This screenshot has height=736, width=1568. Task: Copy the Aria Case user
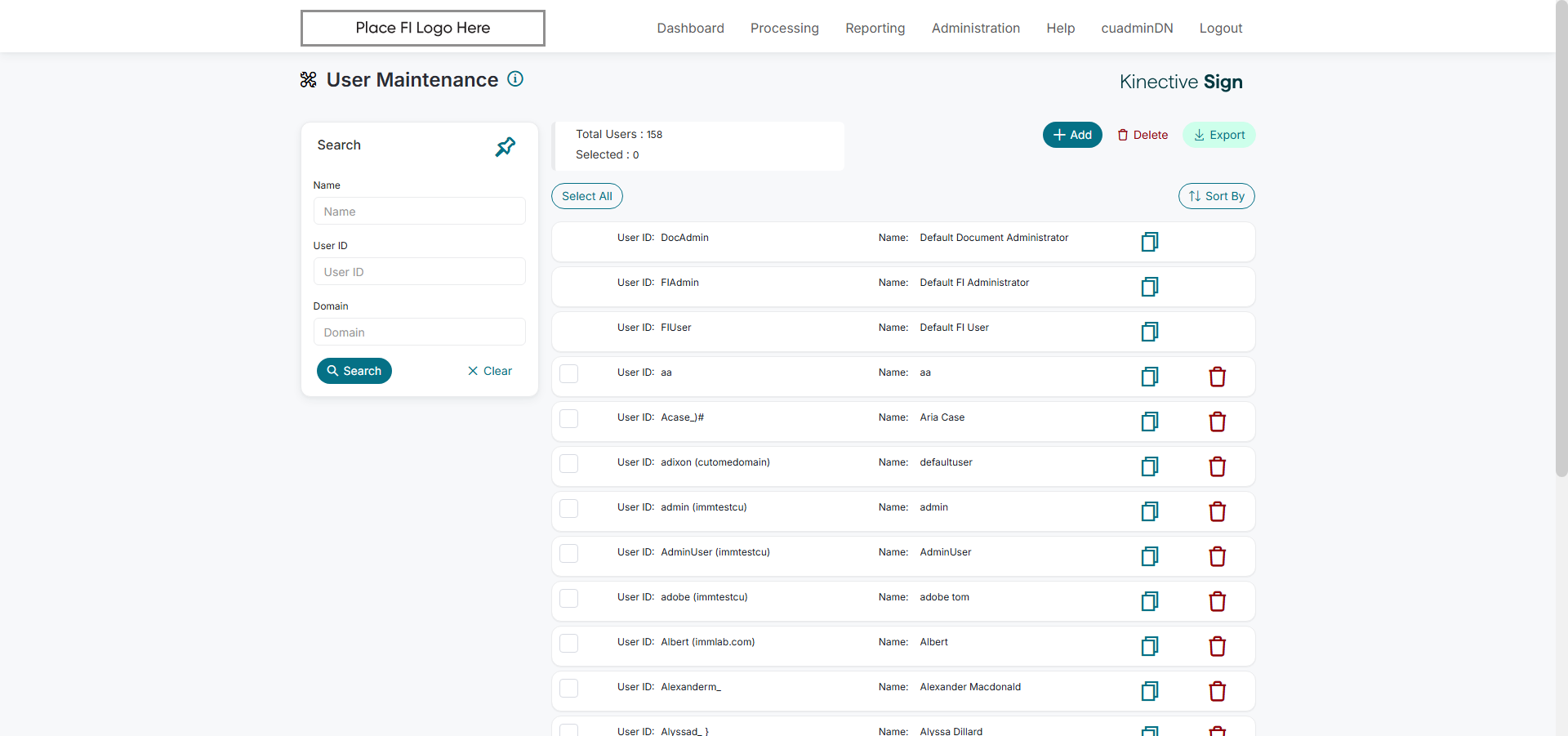(1150, 422)
